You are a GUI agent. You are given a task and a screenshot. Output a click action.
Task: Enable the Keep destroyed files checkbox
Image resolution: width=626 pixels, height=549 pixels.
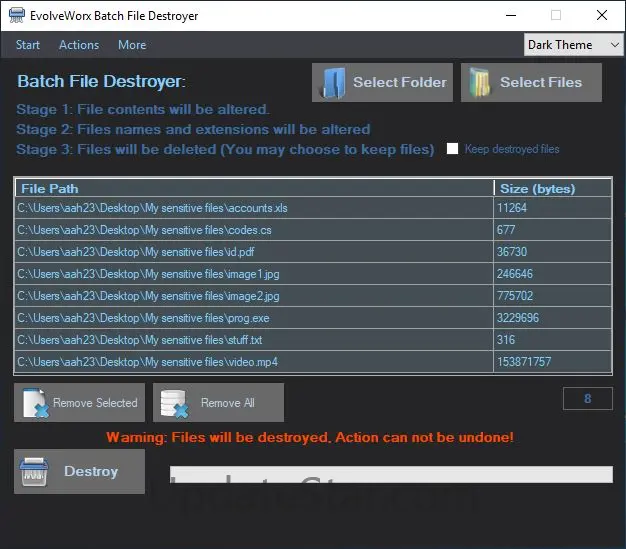452,149
